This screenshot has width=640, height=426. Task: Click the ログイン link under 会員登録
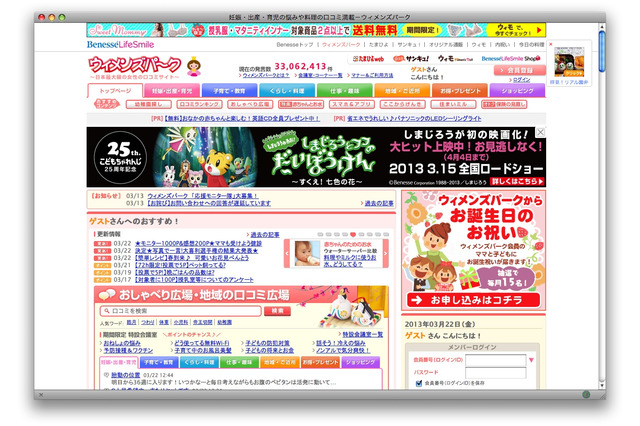(521, 80)
